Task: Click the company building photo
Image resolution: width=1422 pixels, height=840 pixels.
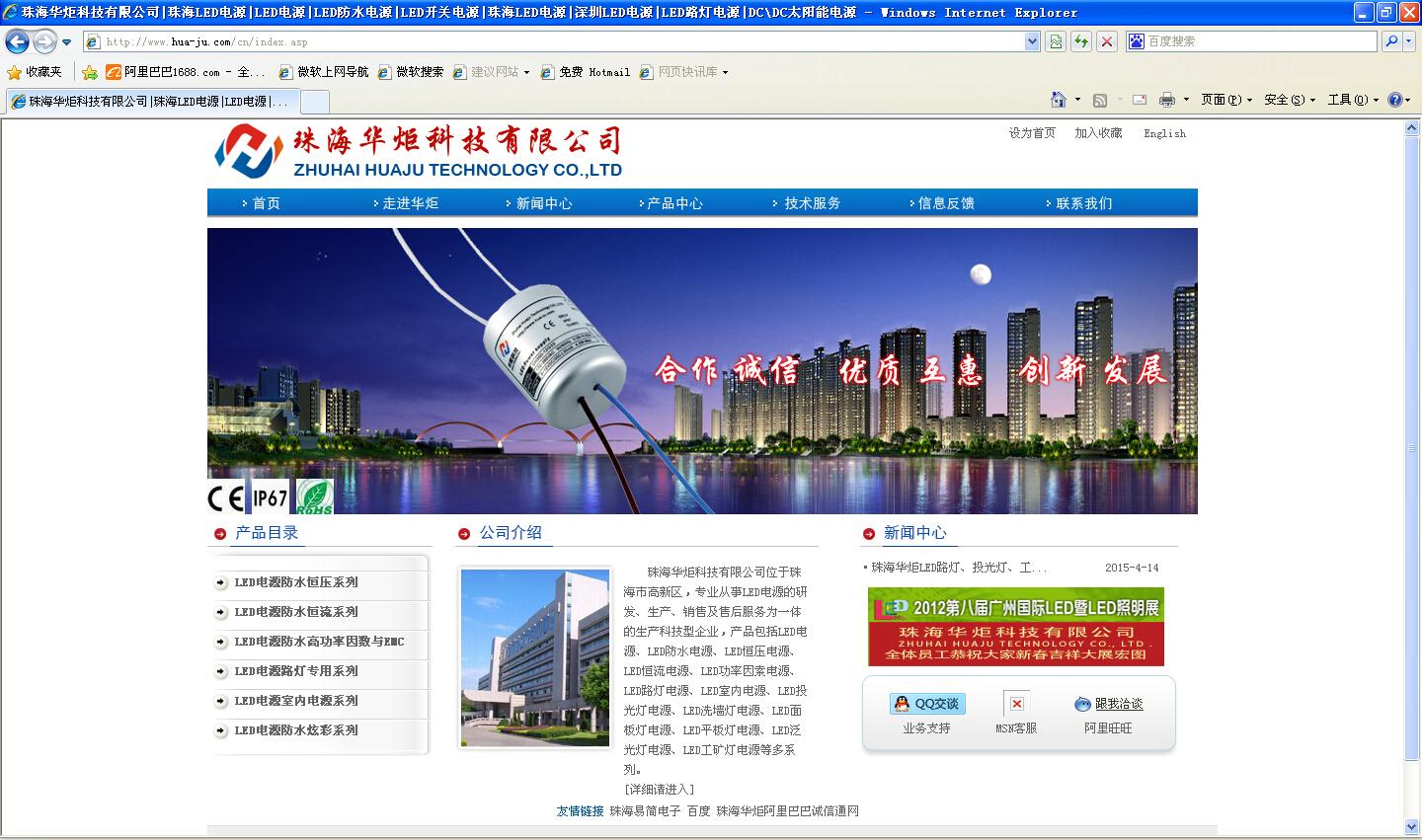Action: (535, 657)
